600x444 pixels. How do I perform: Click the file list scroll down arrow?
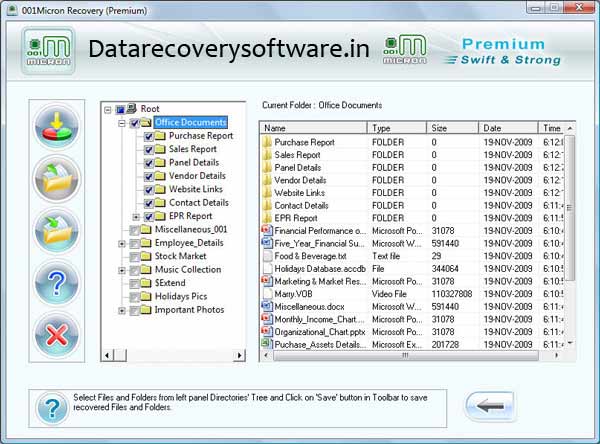(570, 343)
